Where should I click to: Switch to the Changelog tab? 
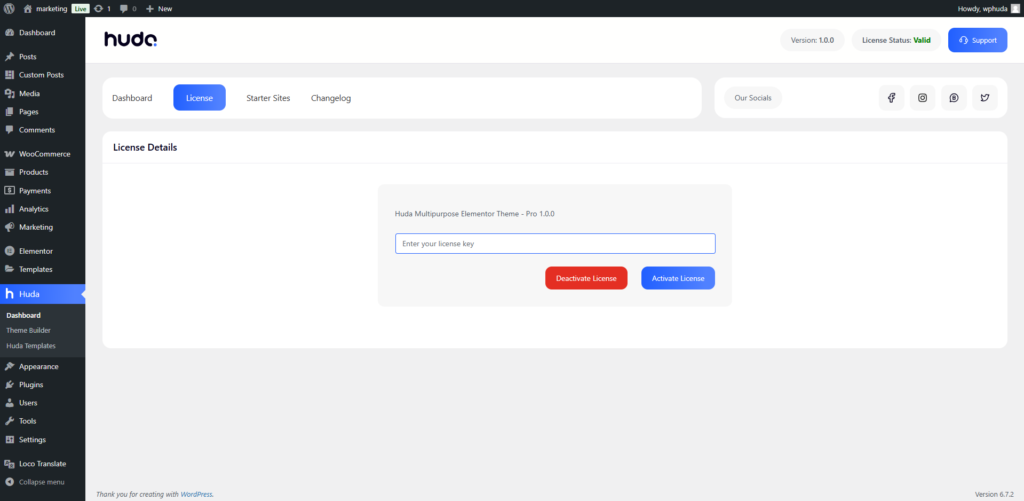tap(331, 98)
